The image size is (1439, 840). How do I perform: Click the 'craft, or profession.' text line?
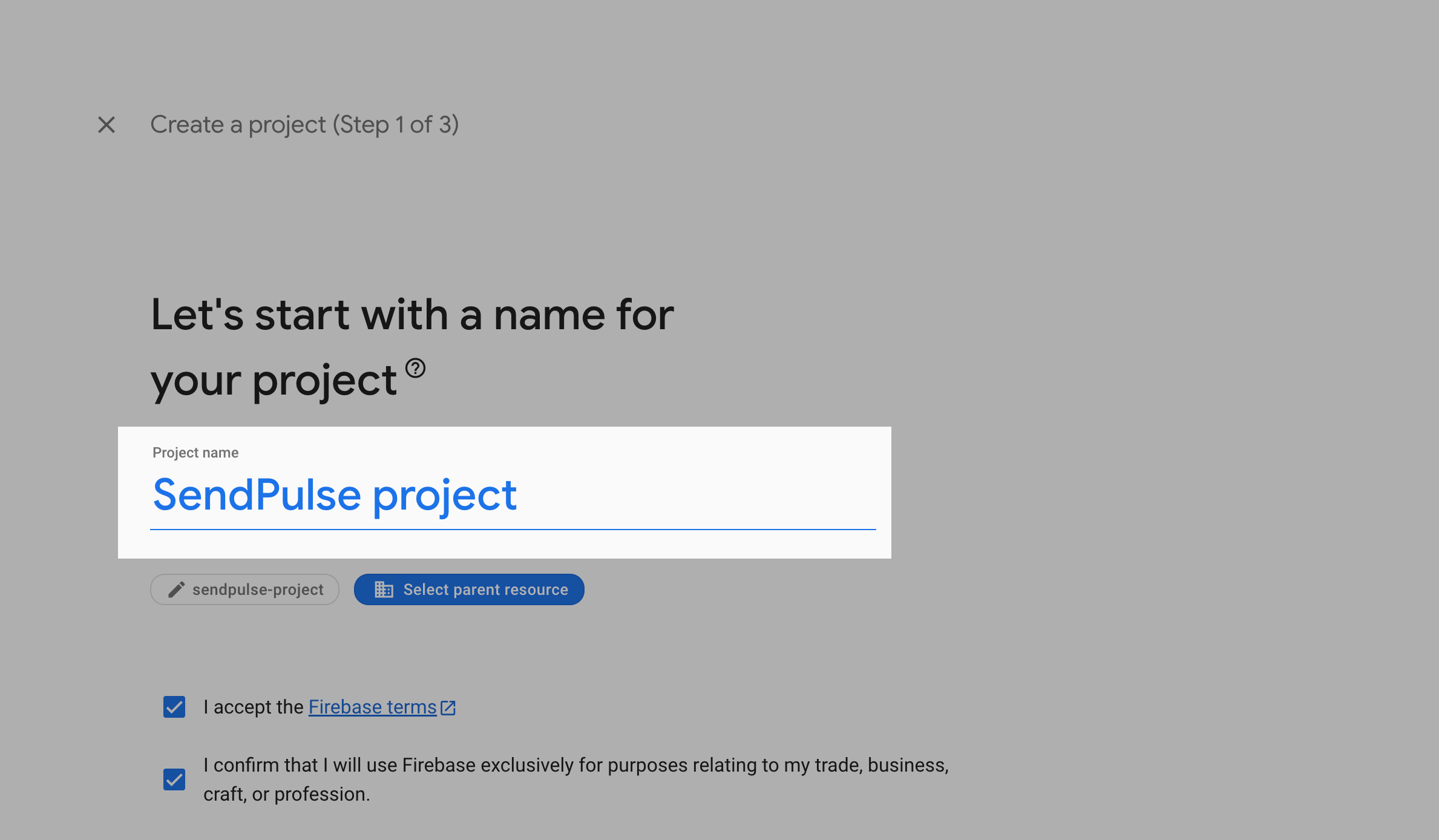(286, 794)
